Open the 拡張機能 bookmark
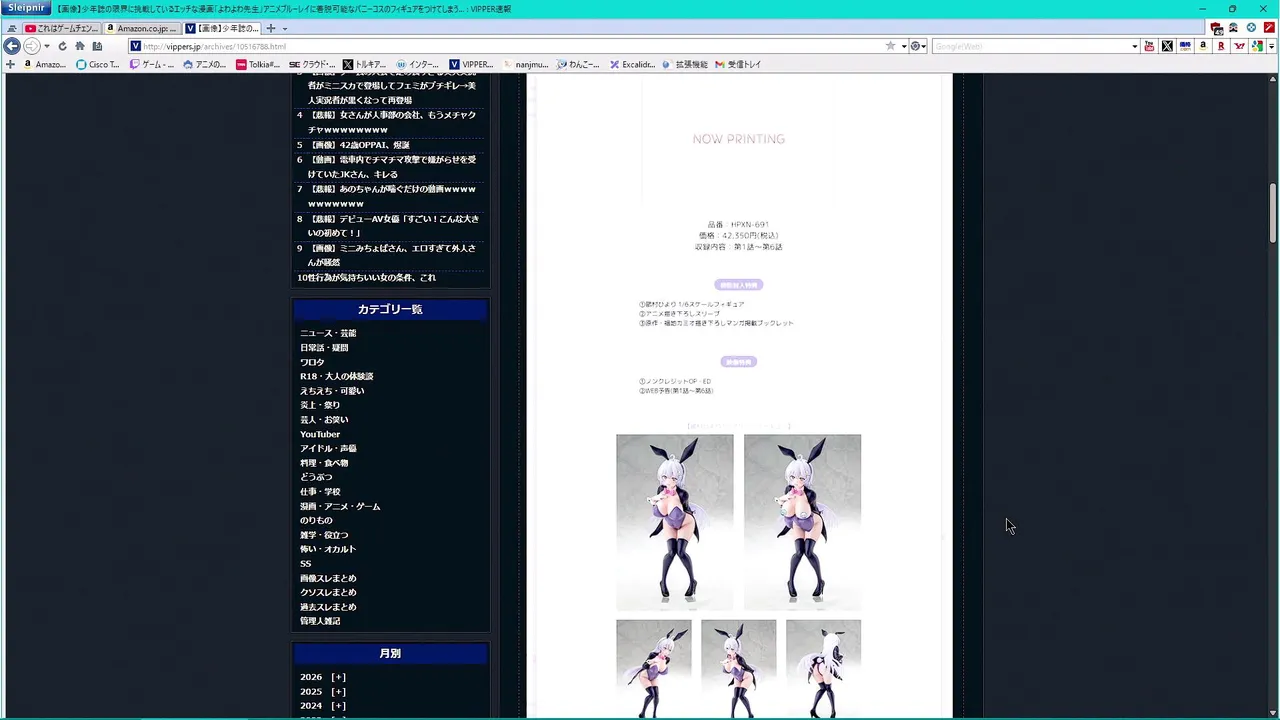Screen dimensions: 1280x720 pos(684,64)
